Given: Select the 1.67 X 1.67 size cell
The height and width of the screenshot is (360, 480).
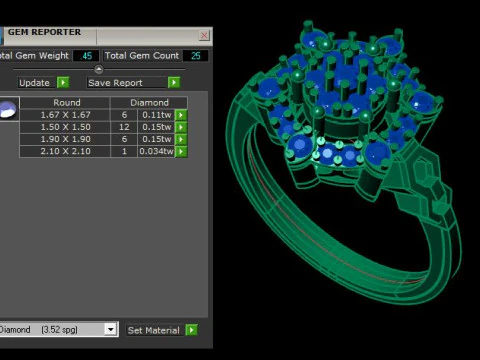Looking at the screenshot, I should [65, 115].
